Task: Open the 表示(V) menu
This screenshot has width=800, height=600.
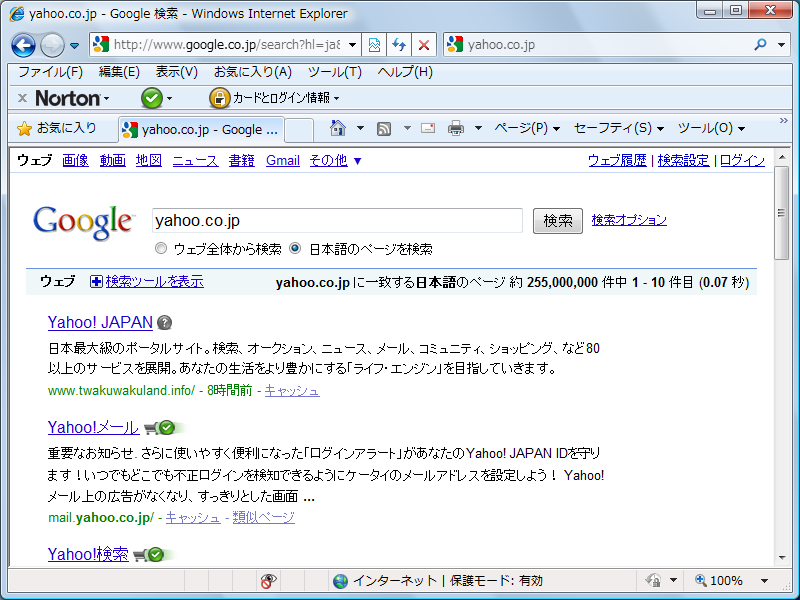Action: [x=177, y=72]
